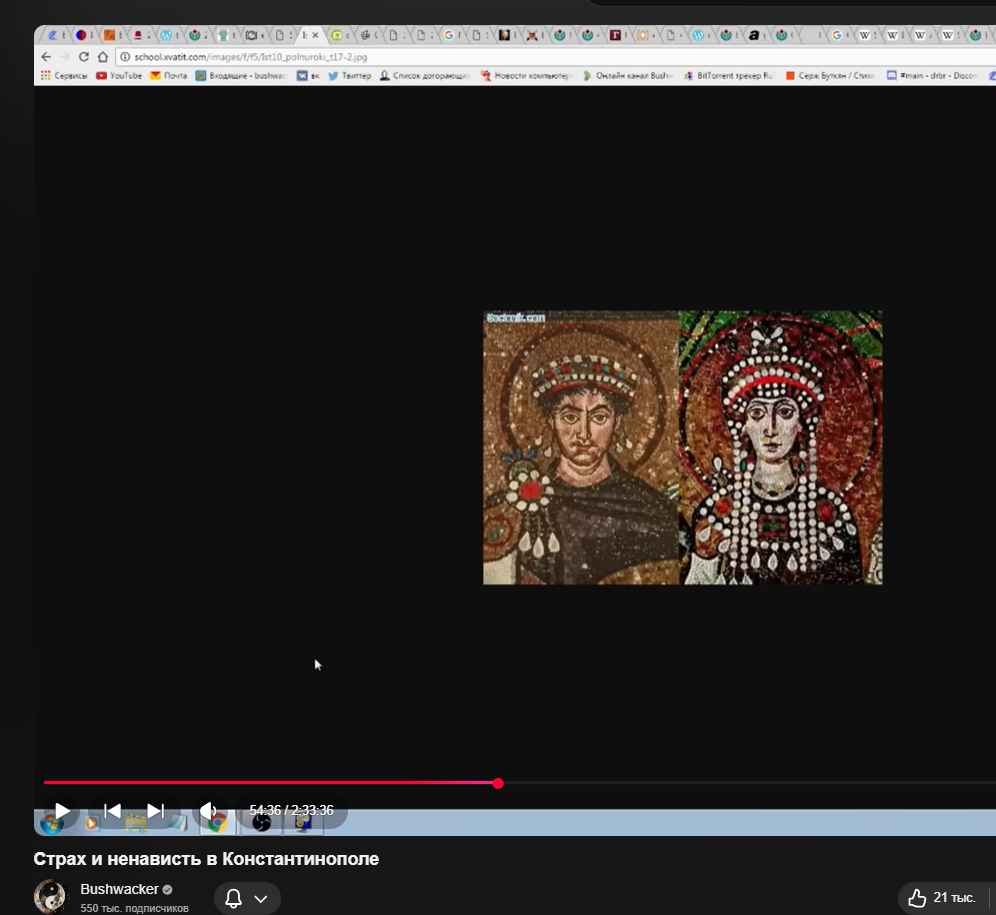Reload the page with refresh icon
Screen dimensions: 996x915
point(83,57)
